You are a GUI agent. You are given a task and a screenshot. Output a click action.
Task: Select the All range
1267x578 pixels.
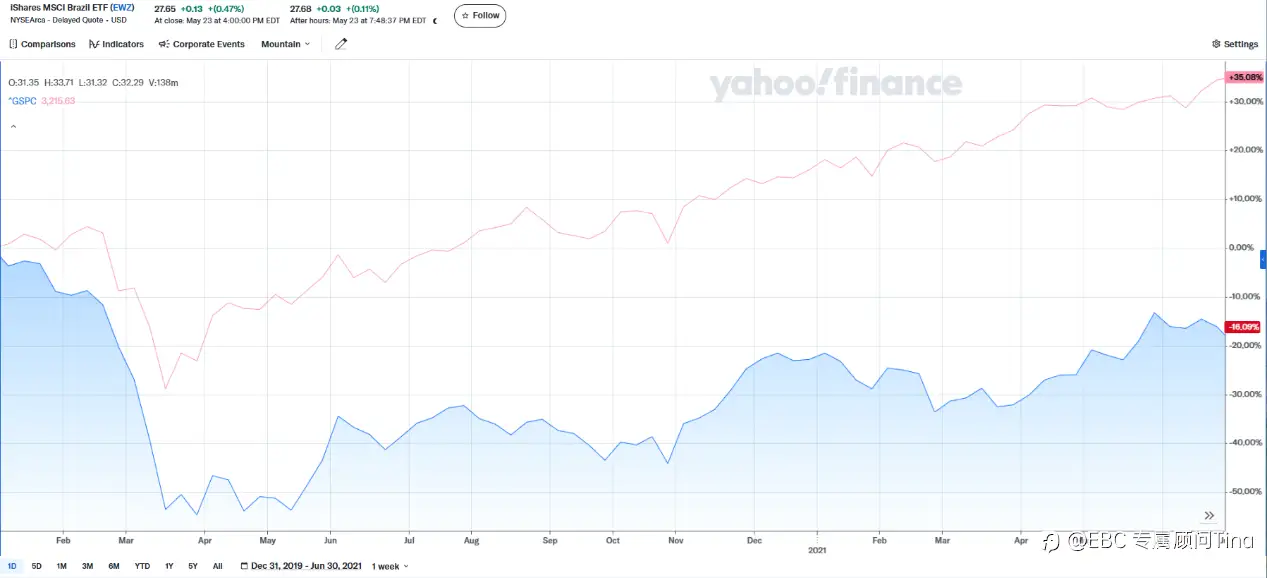[217, 566]
